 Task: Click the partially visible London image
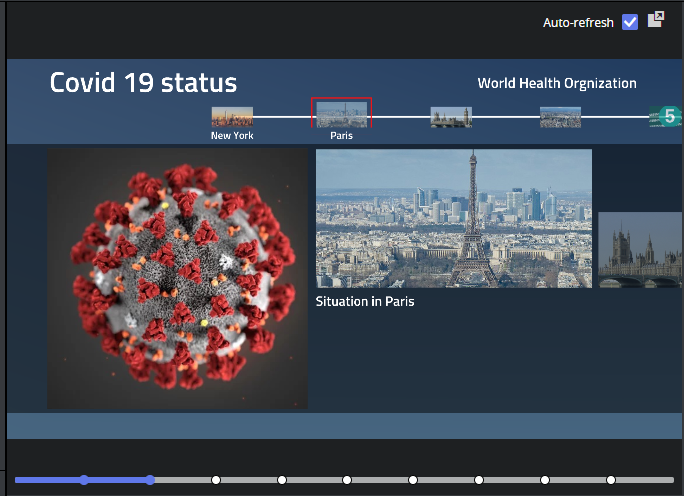640,250
